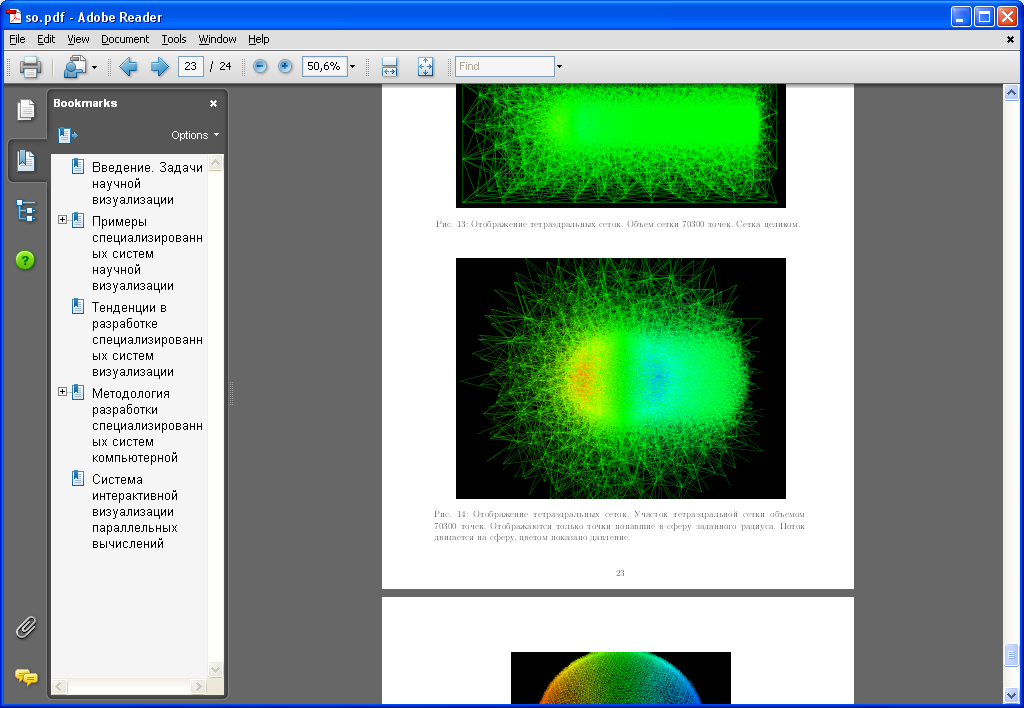Zoom out with the minus button
This screenshot has width=1024, height=708.
pos(260,66)
